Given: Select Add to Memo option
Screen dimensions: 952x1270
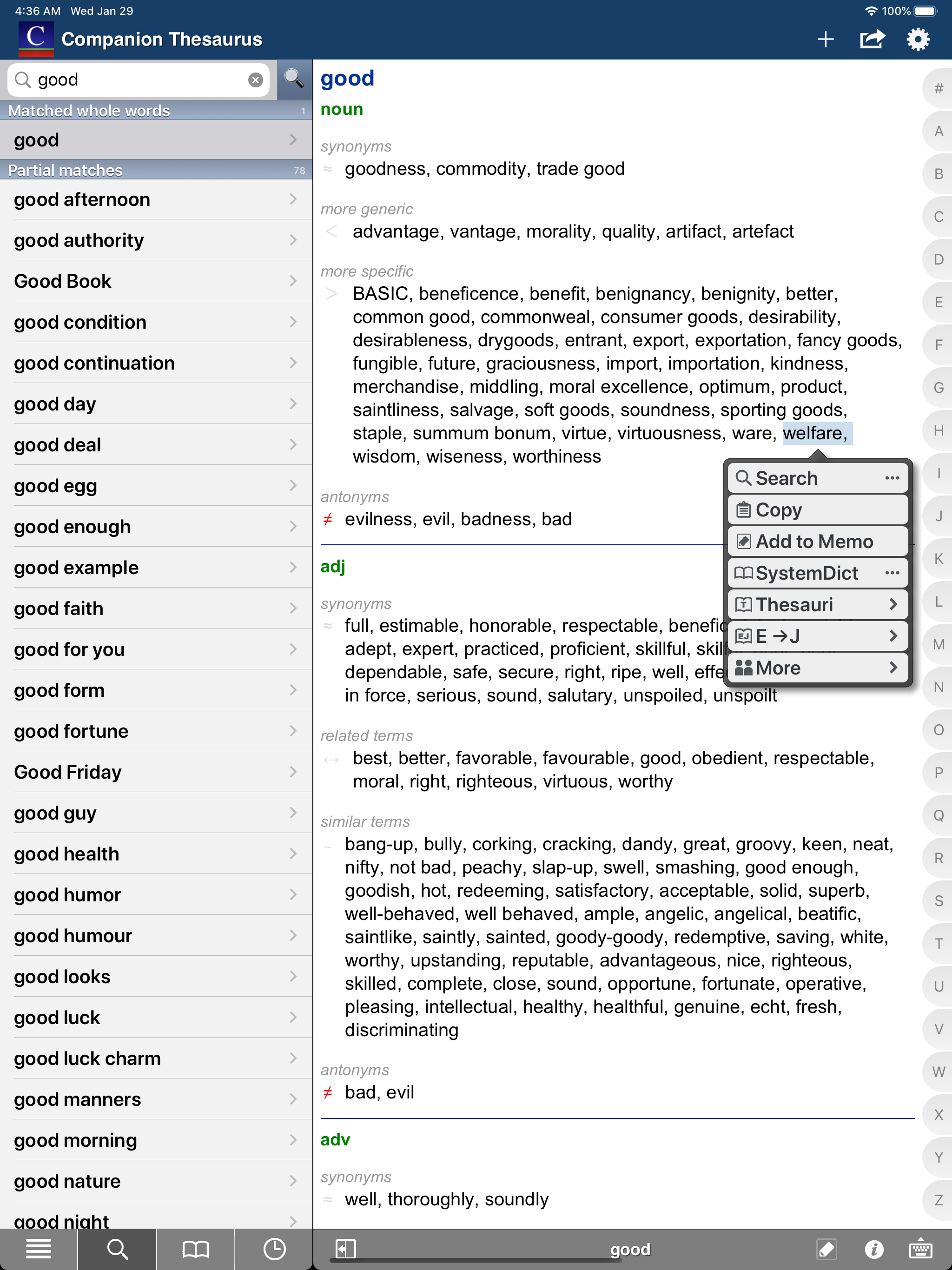Looking at the screenshot, I should (x=817, y=542).
